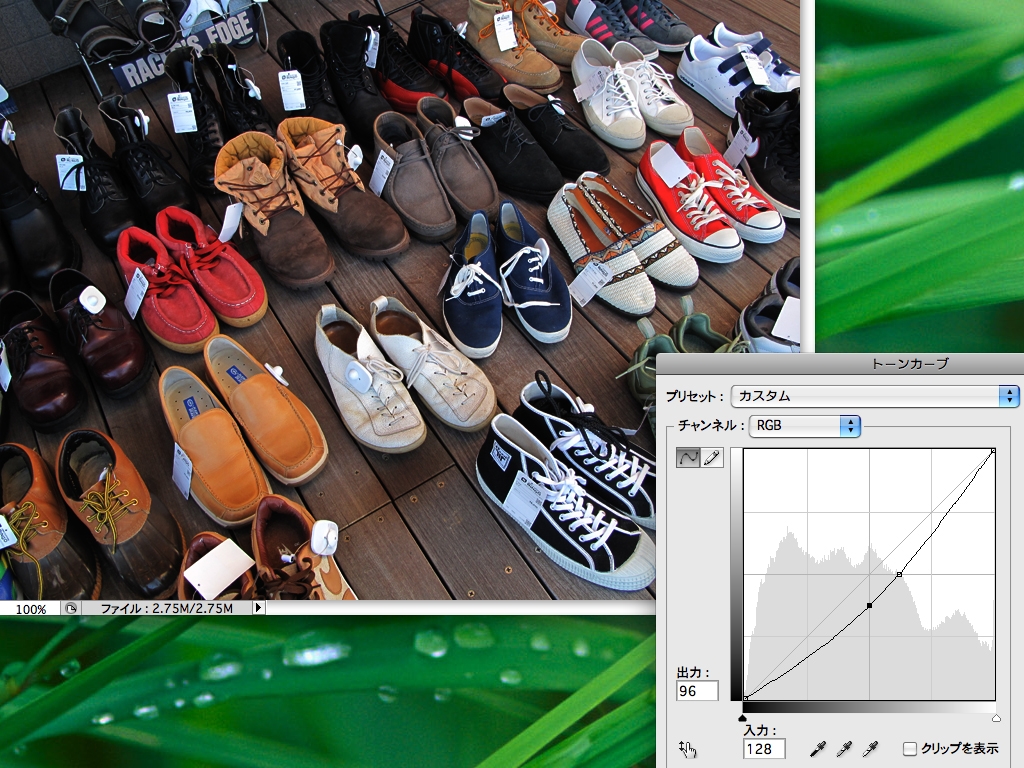This screenshot has height=768, width=1024.
Task: Click the white point slider triangle
Action: coord(996,718)
